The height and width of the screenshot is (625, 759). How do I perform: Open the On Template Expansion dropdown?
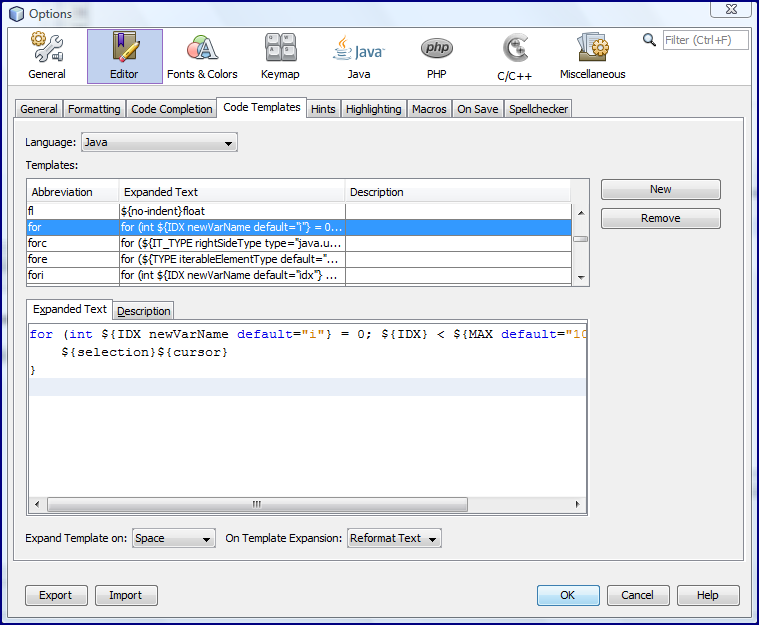click(394, 538)
